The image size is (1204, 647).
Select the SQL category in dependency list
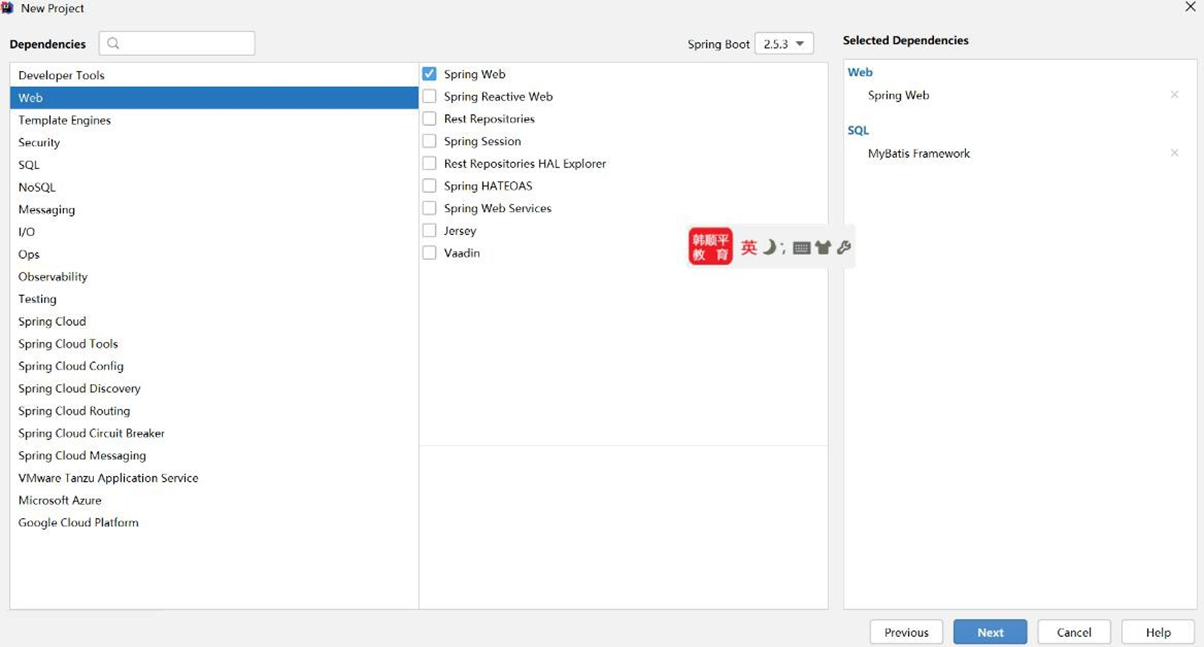[x=29, y=165]
